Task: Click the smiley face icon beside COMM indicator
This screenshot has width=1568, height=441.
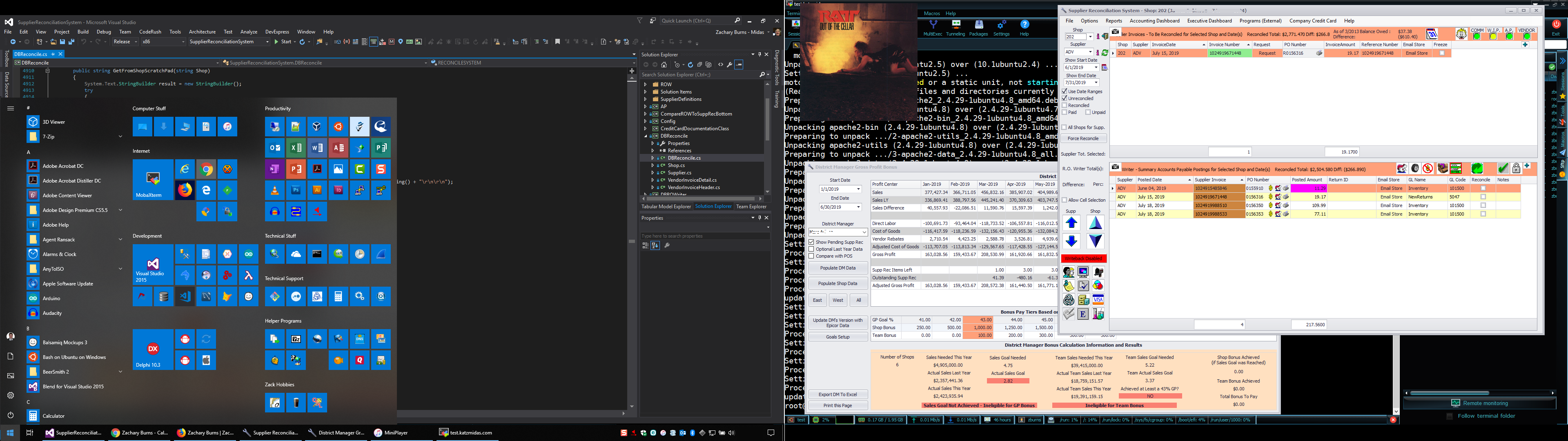Action: (x=1461, y=34)
